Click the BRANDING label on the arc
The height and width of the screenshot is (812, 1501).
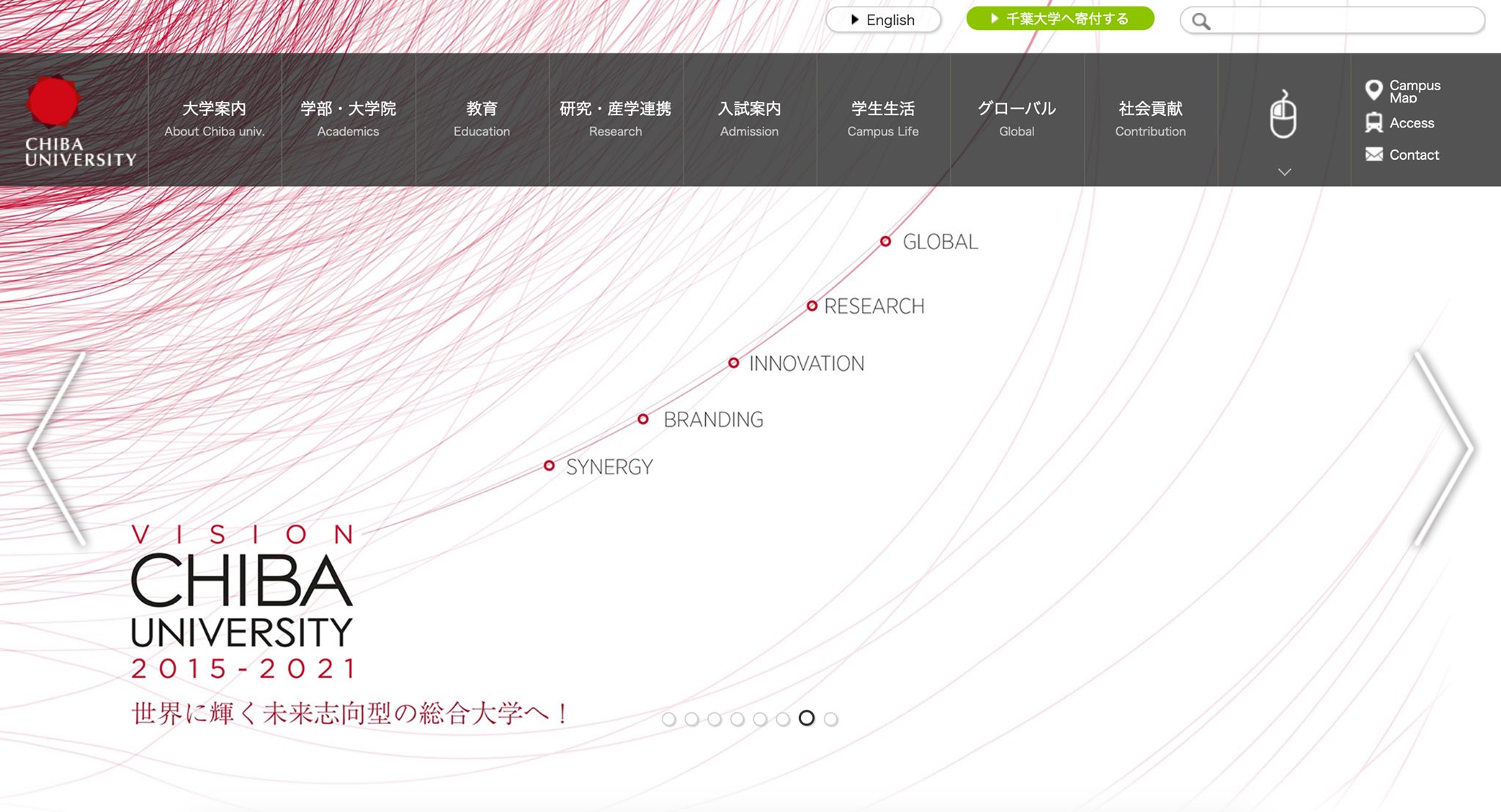(713, 420)
